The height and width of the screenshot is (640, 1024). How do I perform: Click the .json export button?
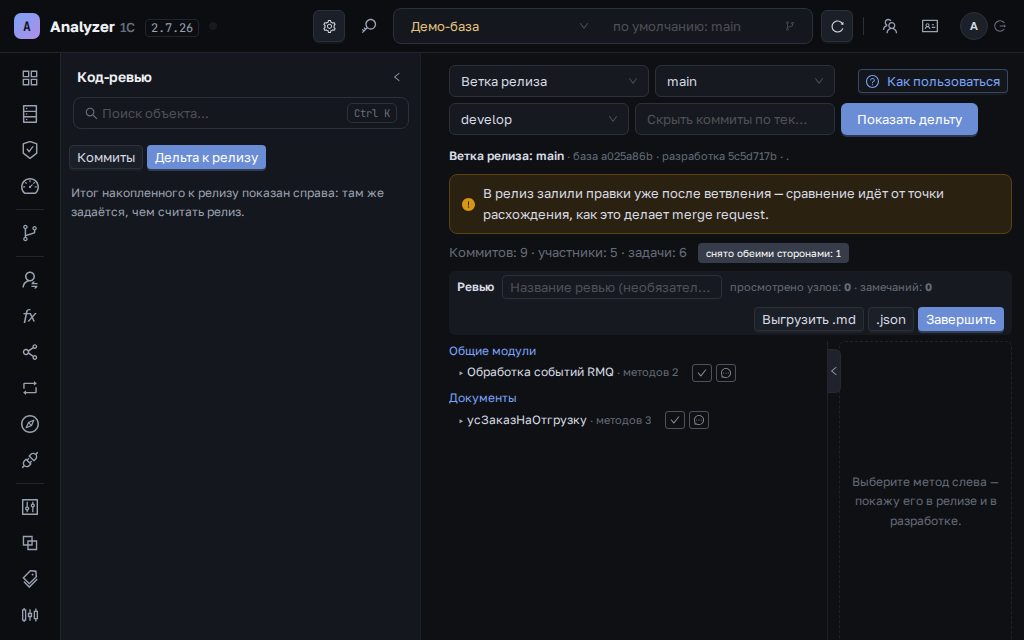click(891, 319)
